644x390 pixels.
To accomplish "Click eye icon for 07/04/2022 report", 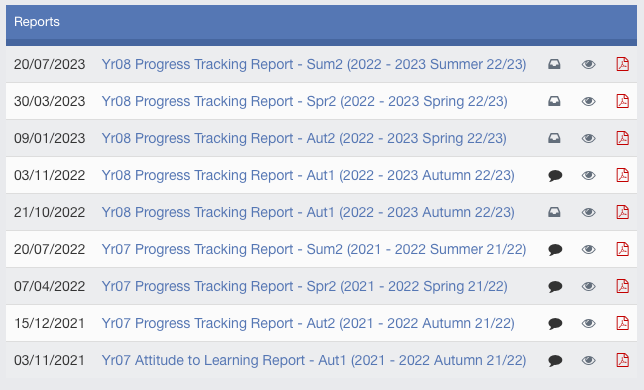I will click(x=589, y=287).
